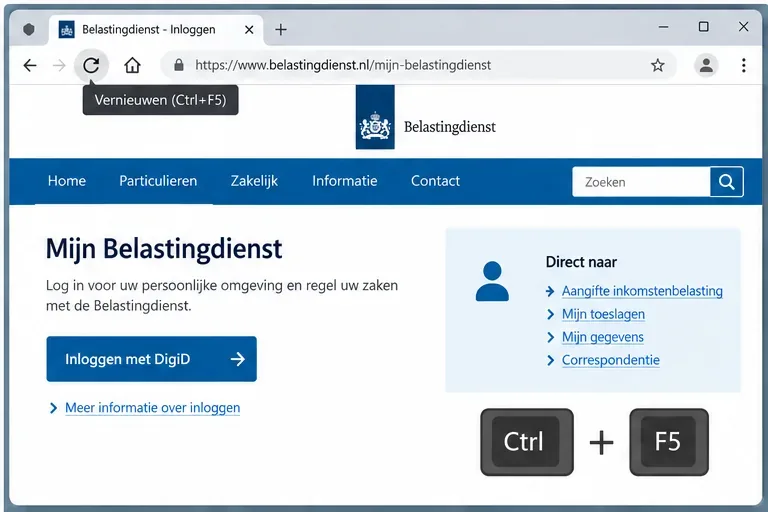
Task: Maximize the browser window
Action: click(703, 27)
